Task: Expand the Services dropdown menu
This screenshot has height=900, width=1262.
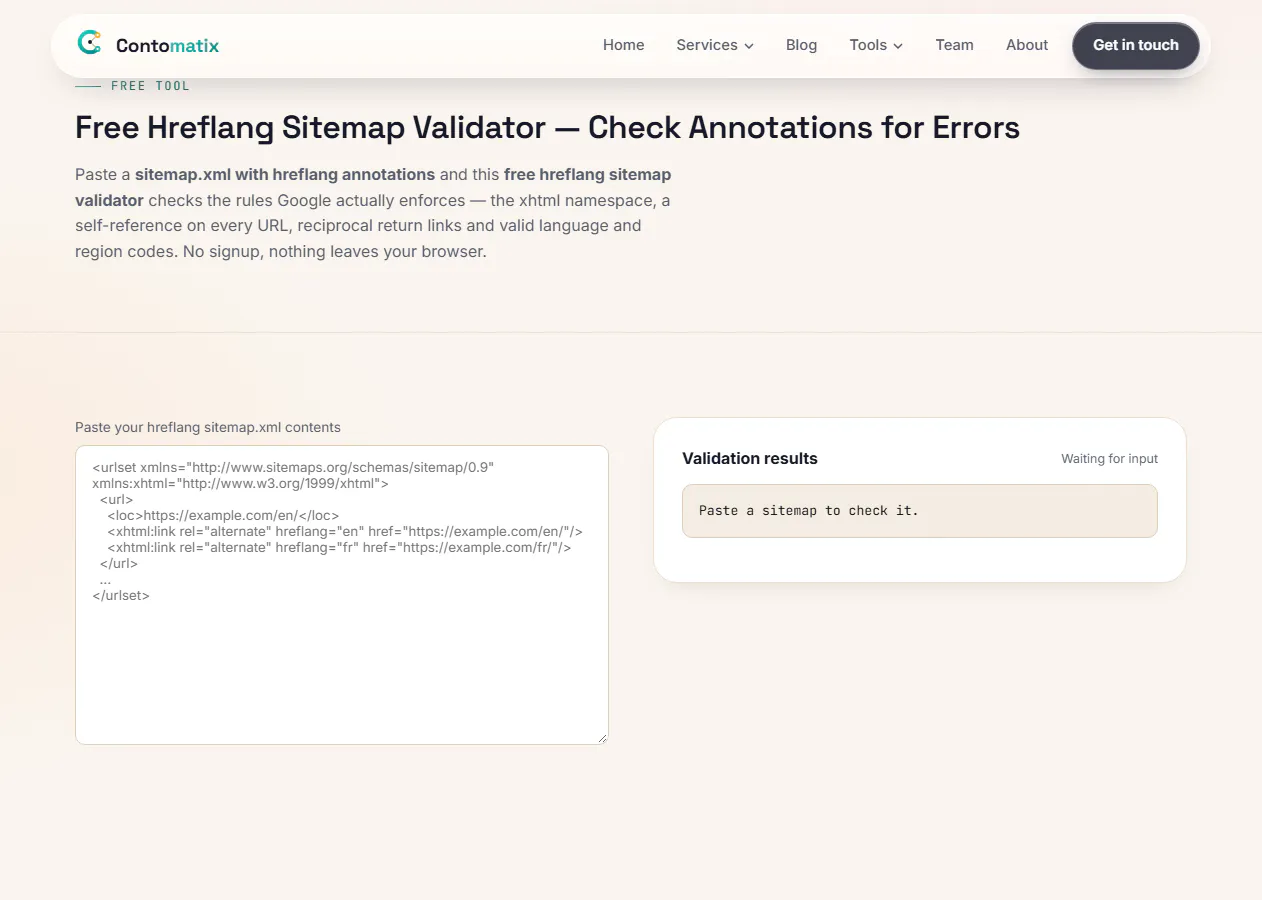Action: (x=715, y=45)
